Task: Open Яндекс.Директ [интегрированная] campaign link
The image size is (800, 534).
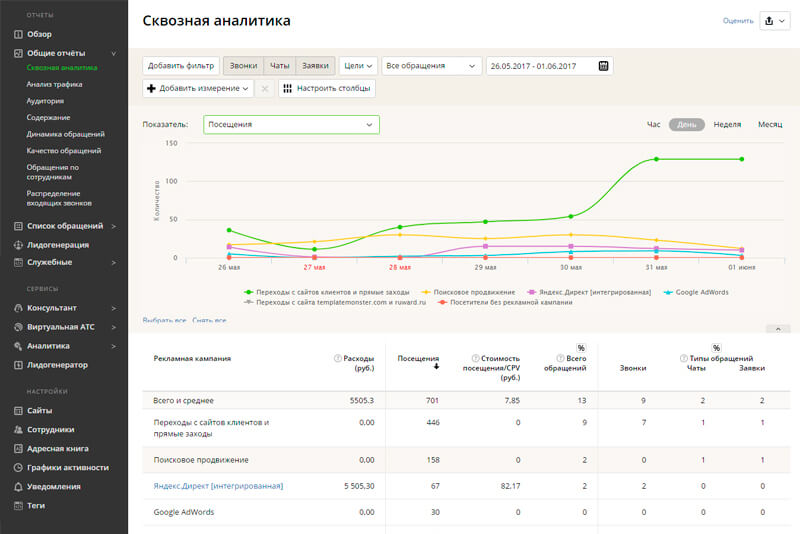Action: point(218,486)
